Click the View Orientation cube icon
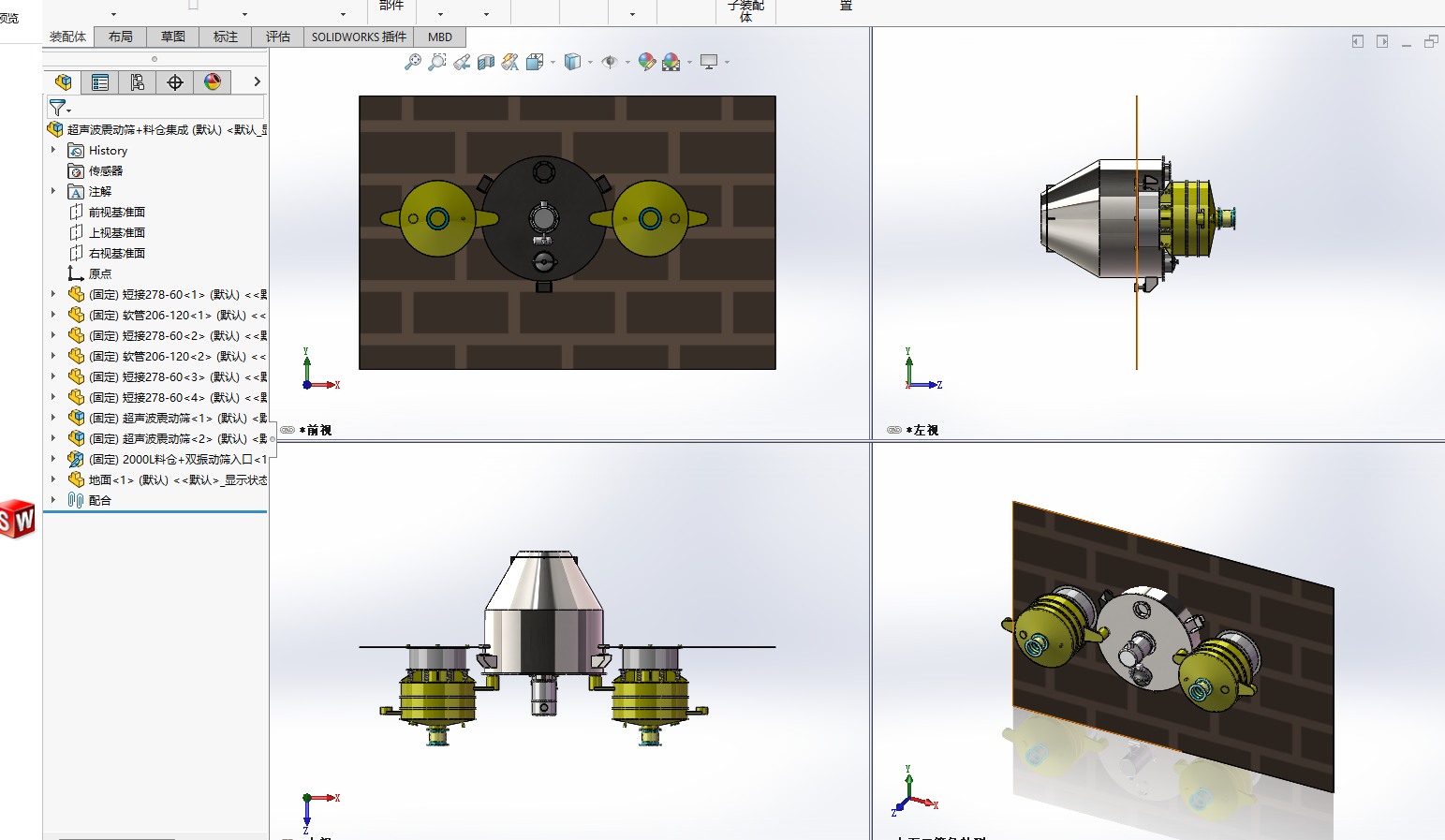The height and width of the screenshot is (840, 1445). point(535,62)
